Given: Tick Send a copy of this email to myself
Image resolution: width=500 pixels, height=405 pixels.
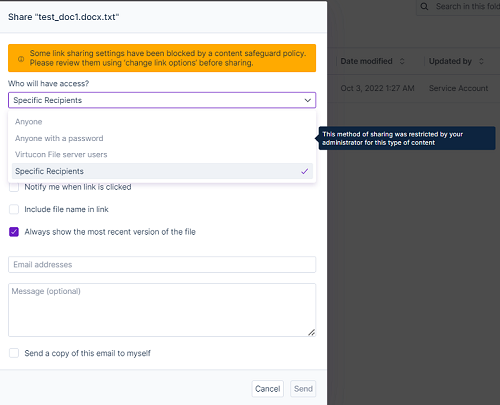Looking at the screenshot, I should tap(14, 353).
